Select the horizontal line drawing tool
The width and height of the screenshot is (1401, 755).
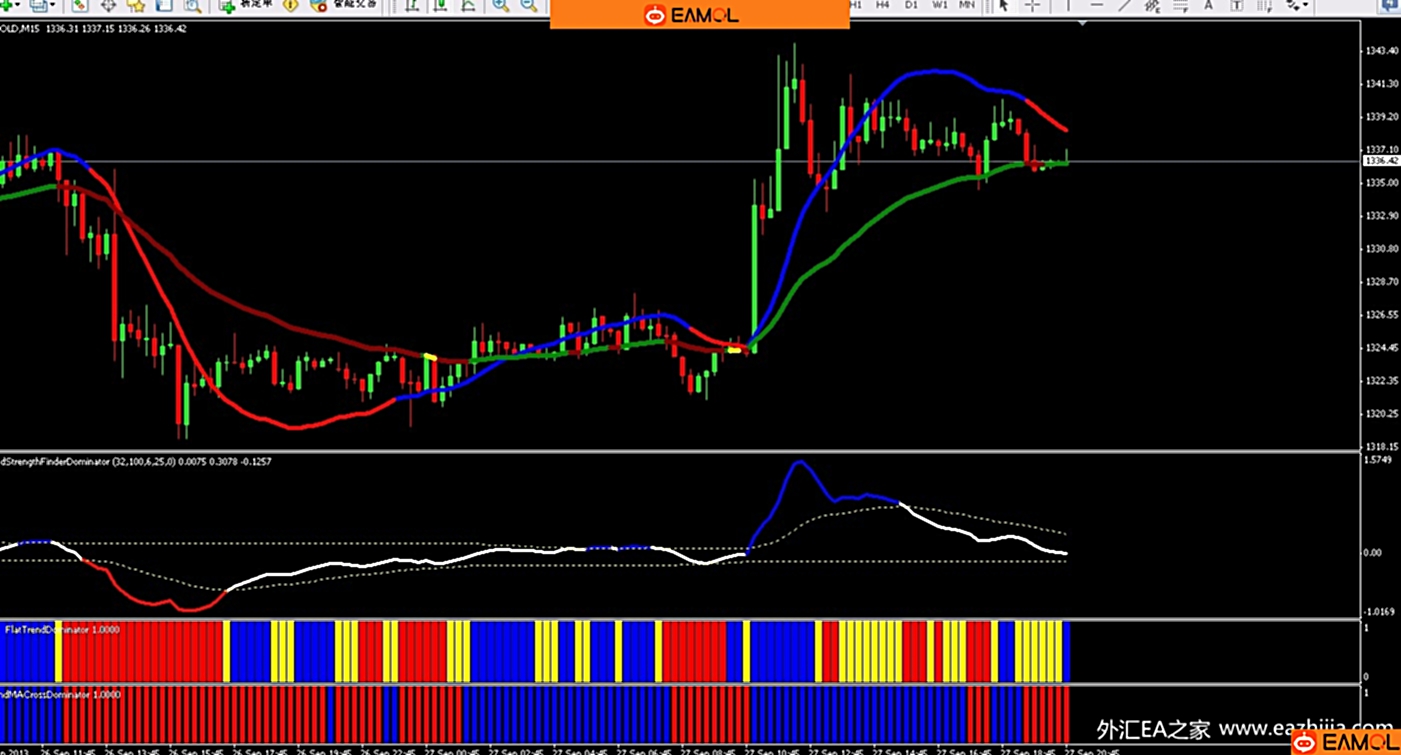coord(1097,5)
